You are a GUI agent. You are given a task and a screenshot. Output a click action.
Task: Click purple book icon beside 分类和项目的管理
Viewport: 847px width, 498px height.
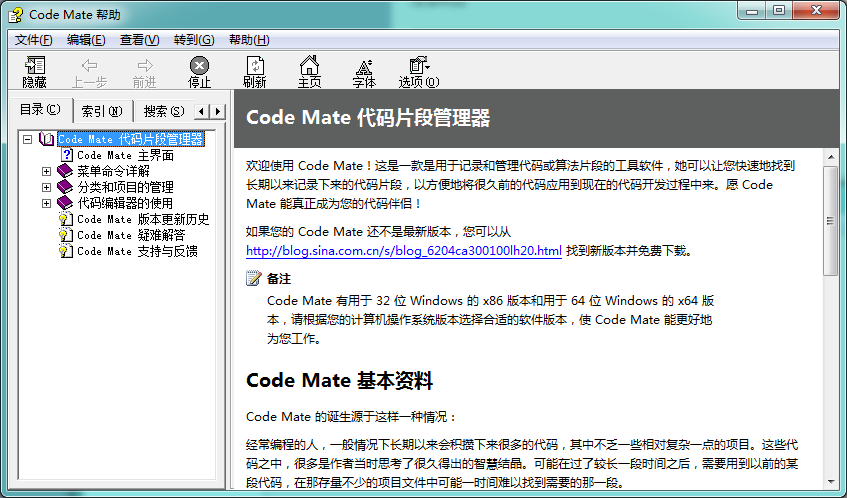65,187
